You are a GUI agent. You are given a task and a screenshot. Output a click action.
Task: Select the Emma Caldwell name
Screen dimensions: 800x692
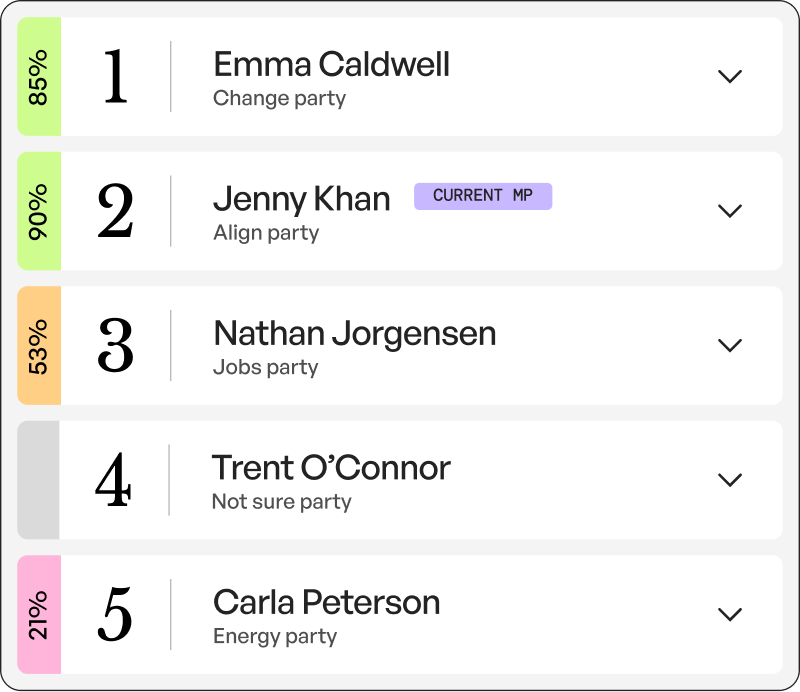331,65
